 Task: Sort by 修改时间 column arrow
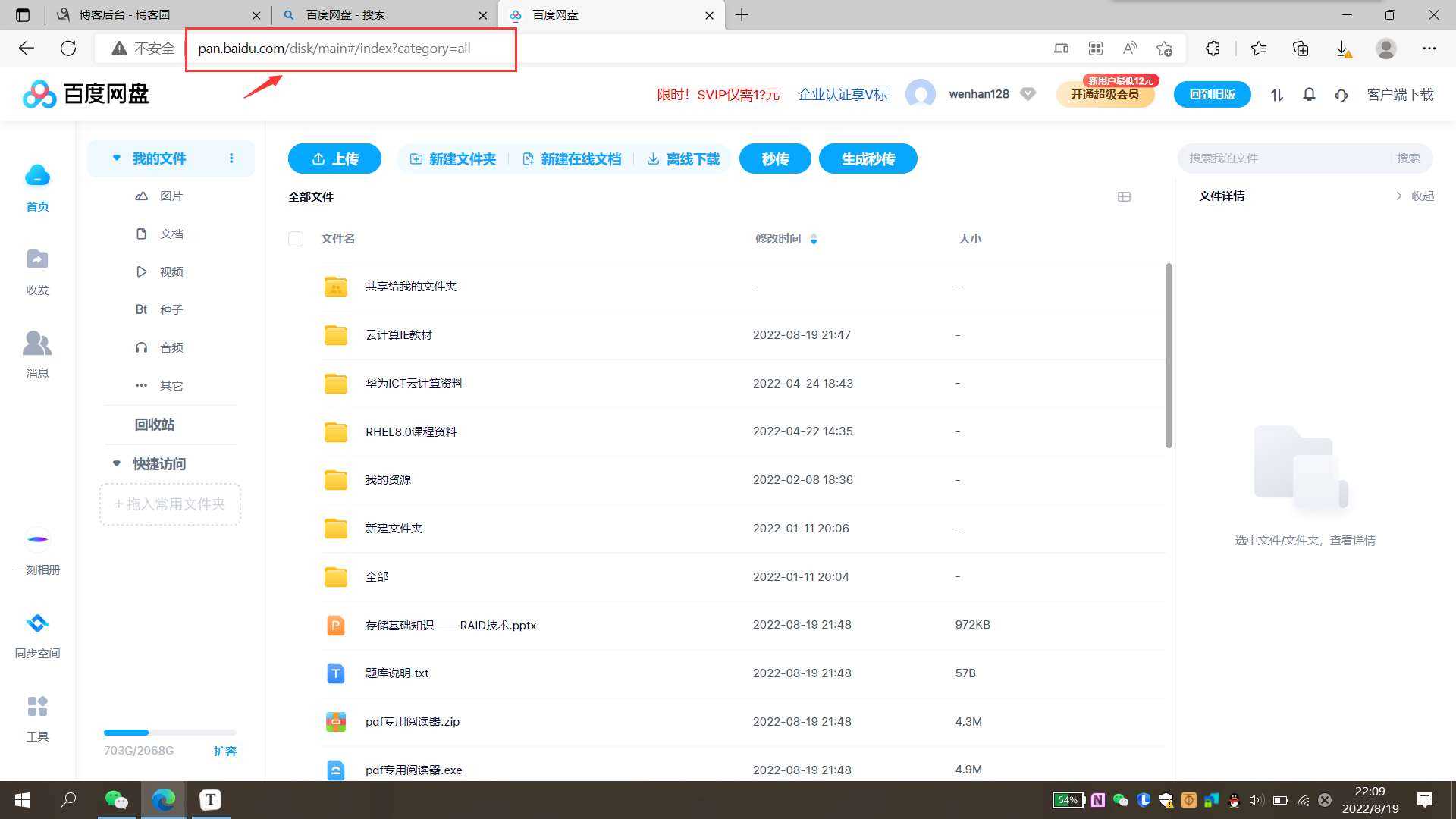click(814, 239)
